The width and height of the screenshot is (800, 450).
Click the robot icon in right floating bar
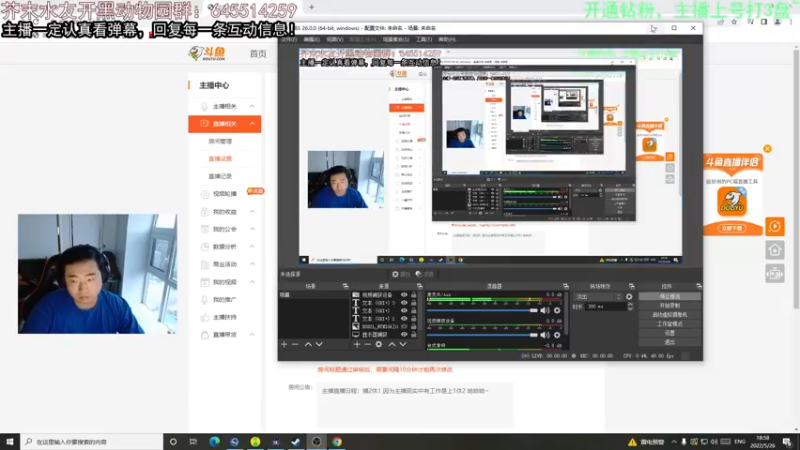point(774,274)
